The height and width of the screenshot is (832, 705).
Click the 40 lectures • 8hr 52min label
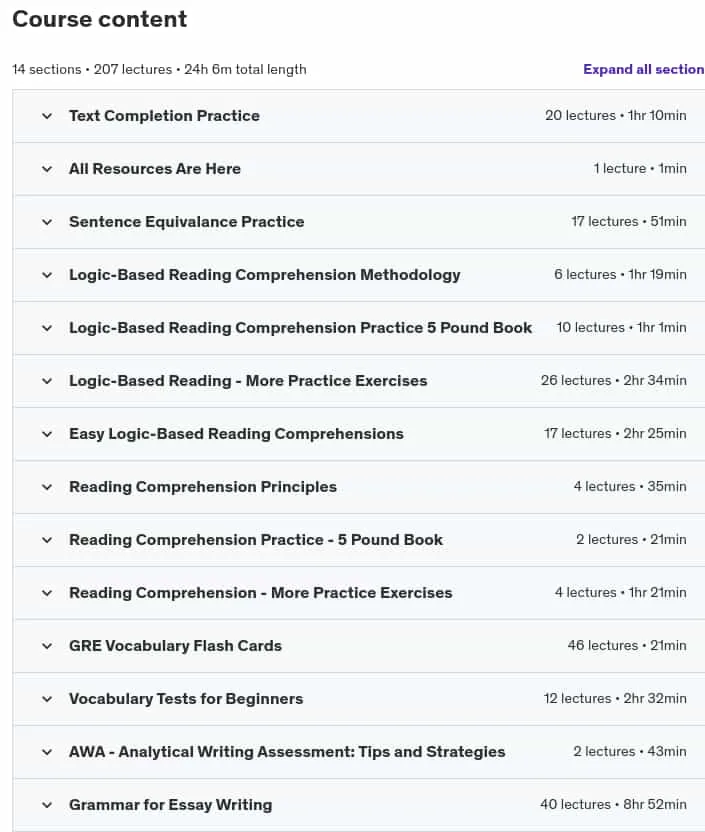(613, 804)
